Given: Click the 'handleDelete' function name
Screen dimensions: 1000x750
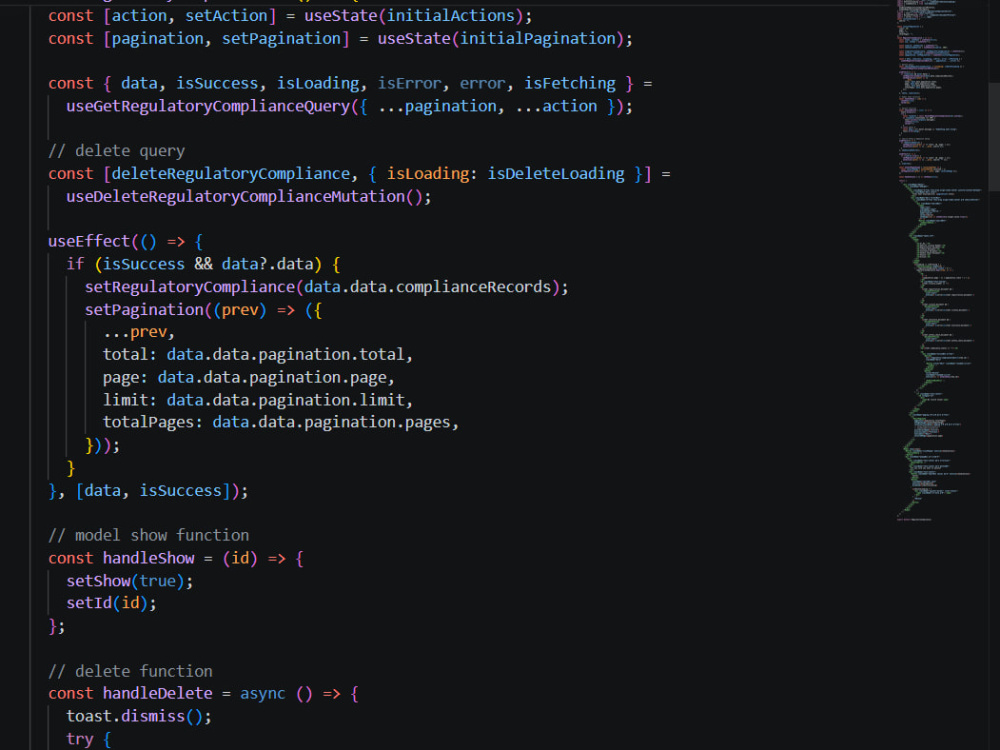Looking at the screenshot, I should (x=158, y=694).
